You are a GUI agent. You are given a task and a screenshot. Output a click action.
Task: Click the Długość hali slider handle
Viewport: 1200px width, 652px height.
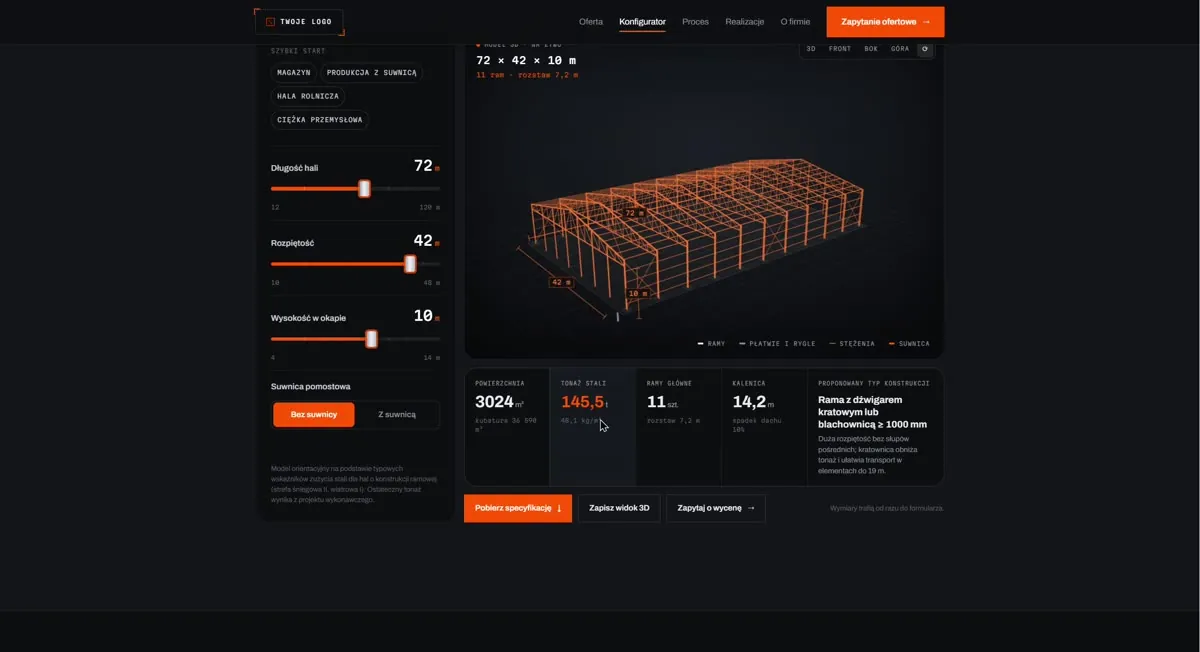364,188
